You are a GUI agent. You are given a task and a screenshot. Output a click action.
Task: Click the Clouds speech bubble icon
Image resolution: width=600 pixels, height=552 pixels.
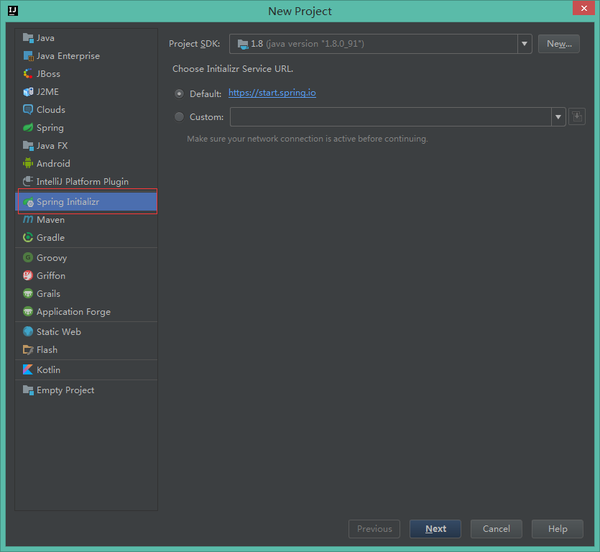28,109
